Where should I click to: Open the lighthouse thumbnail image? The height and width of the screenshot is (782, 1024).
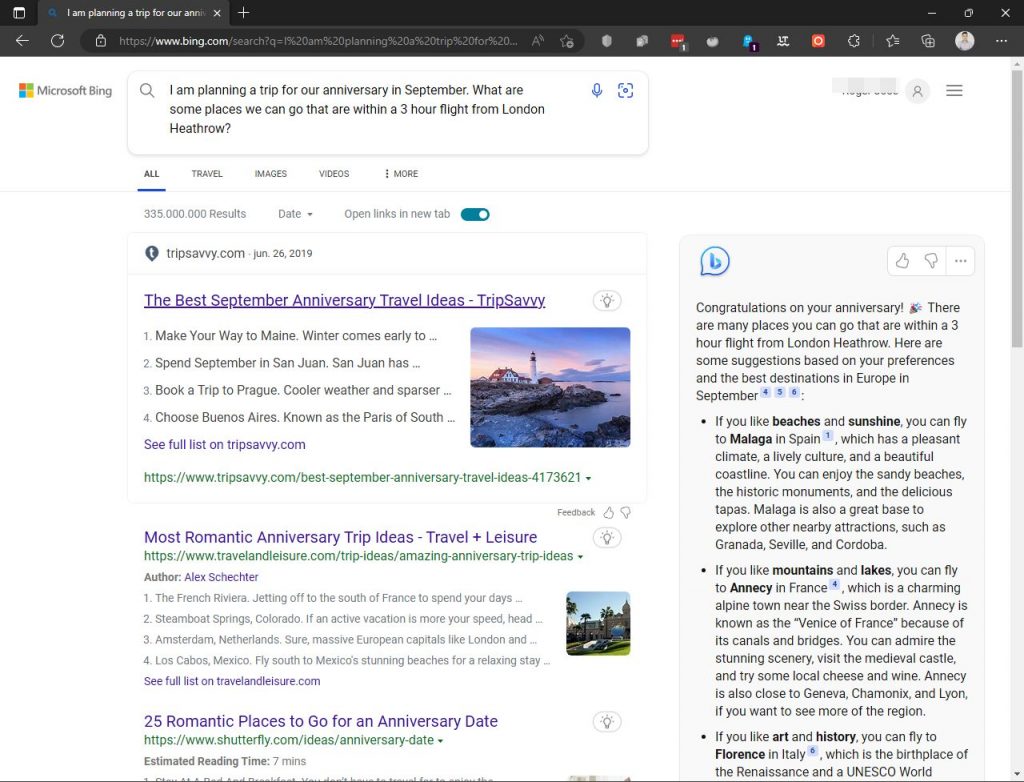click(x=551, y=387)
